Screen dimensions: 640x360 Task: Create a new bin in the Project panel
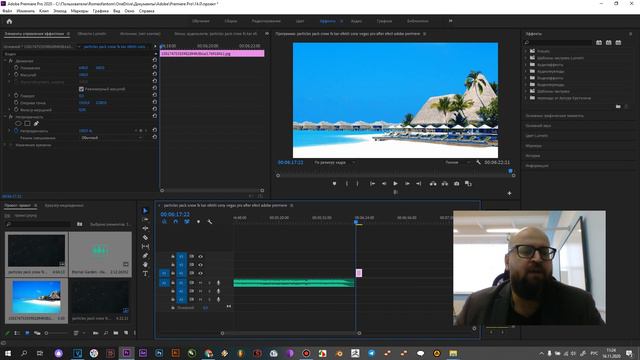116,333
